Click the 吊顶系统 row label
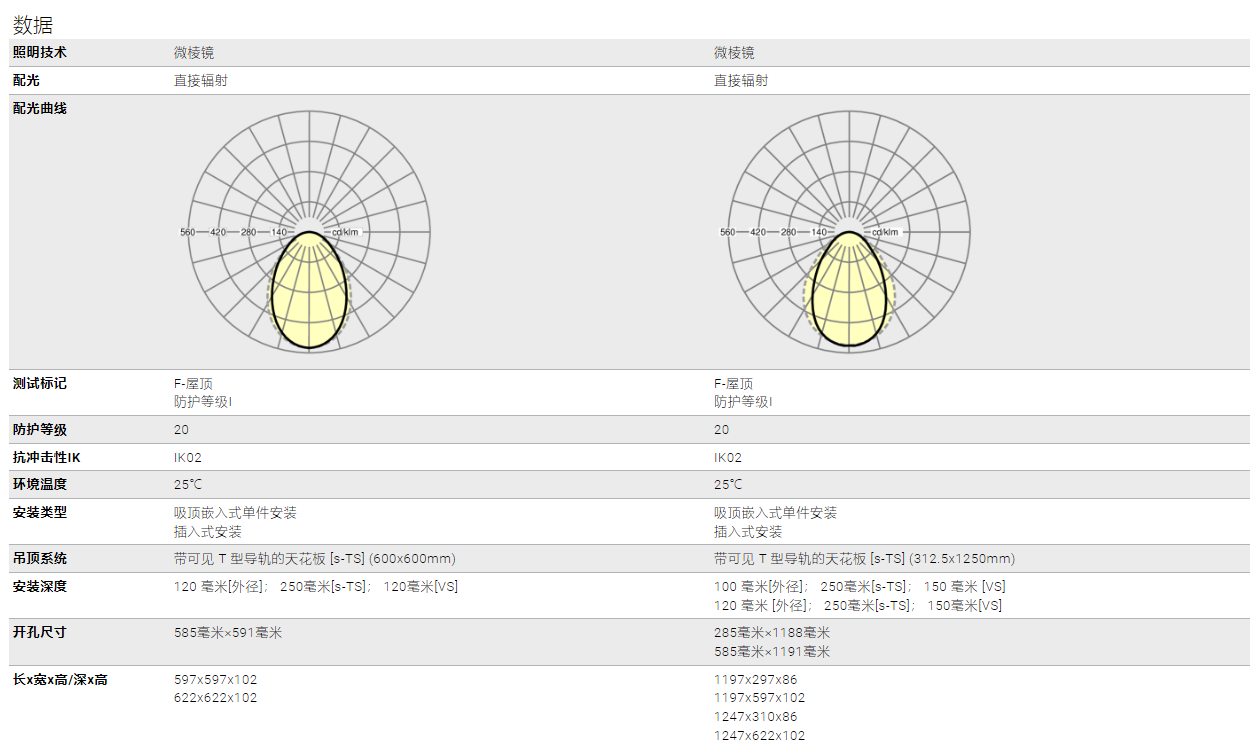Image resolution: width=1254 pixels, height=745 pixels. [40, 558]
